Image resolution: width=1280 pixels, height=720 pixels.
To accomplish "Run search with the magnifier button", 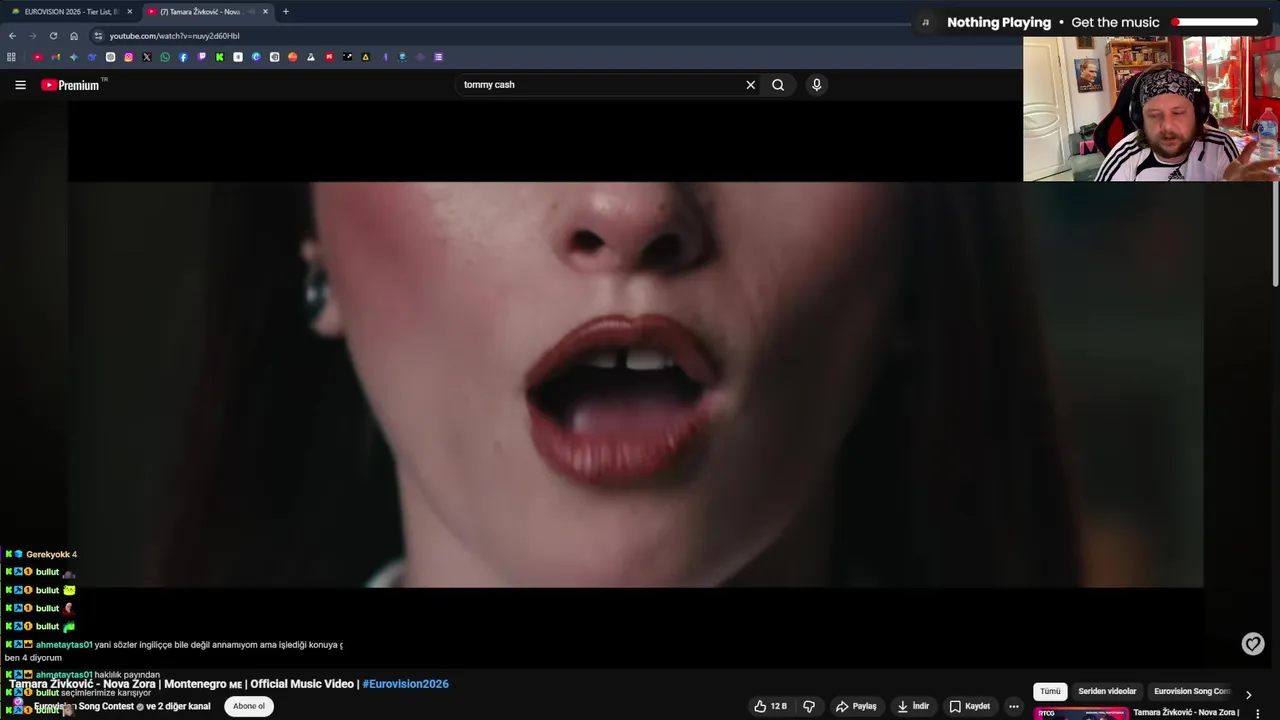I will [x=778, y=85].
